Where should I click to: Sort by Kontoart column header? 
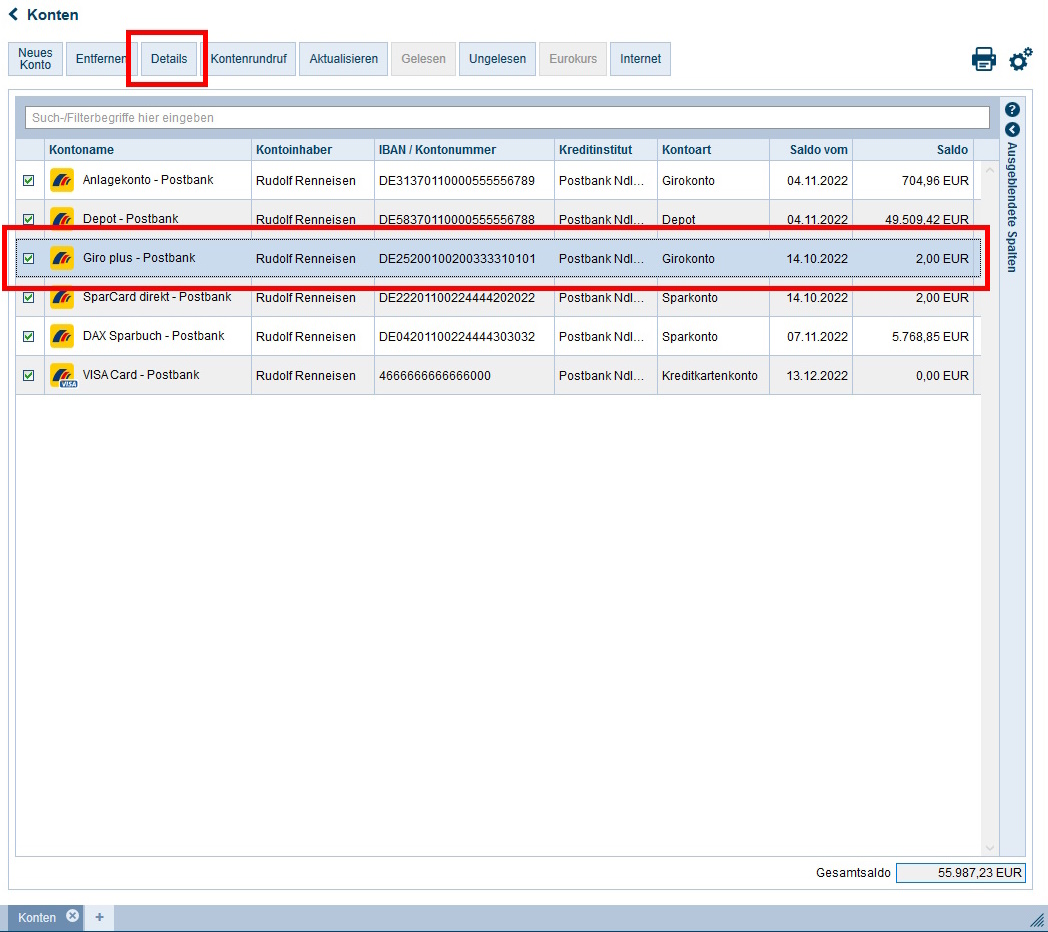(x=713, y=150)
